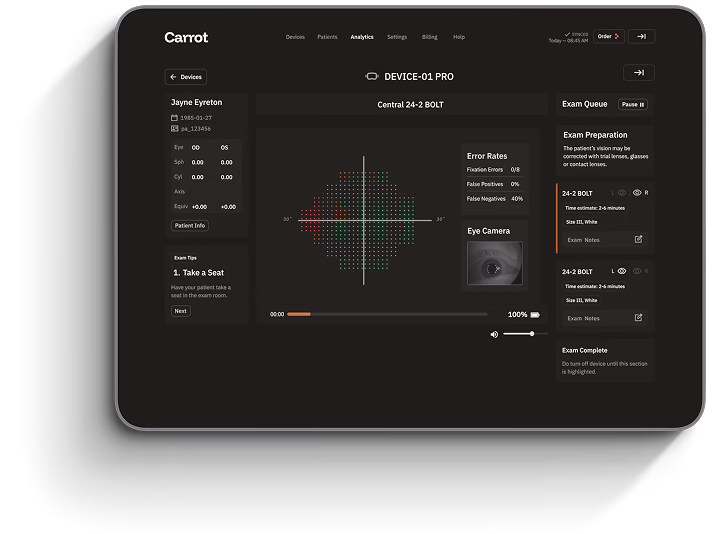Click the Equiv OD value +0.00

tap(199, 207)
